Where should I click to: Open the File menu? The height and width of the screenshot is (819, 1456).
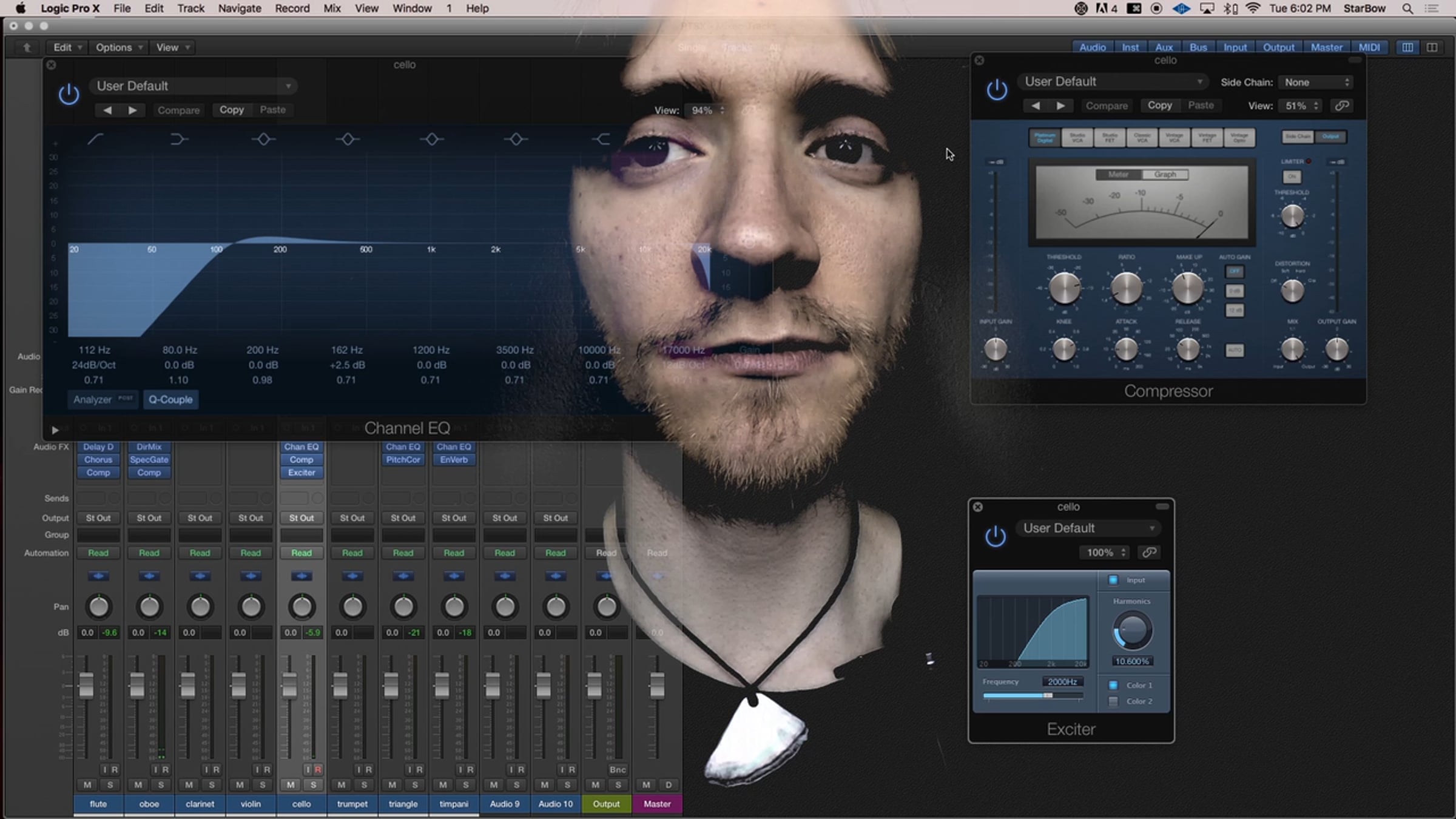[122, 8]
